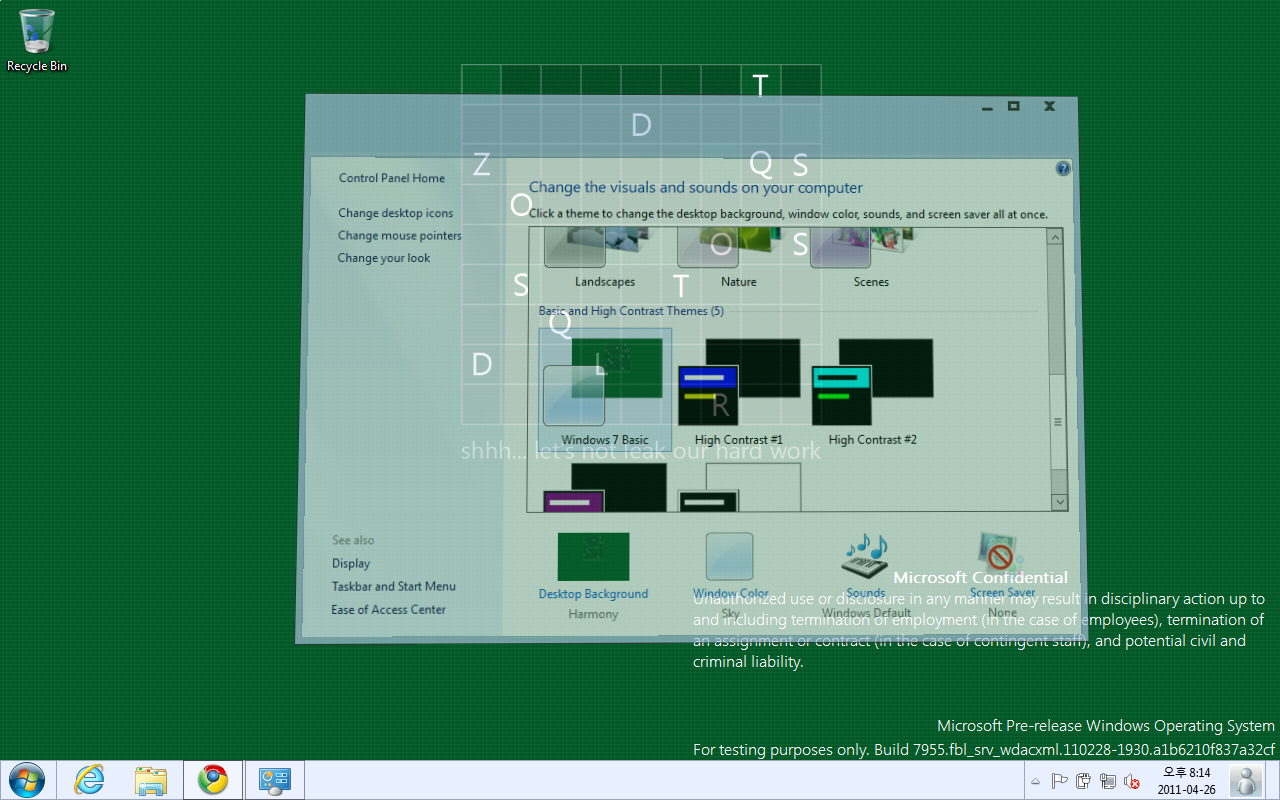
Task: Open the Start menu orb
Action: (x=25, y=780)
